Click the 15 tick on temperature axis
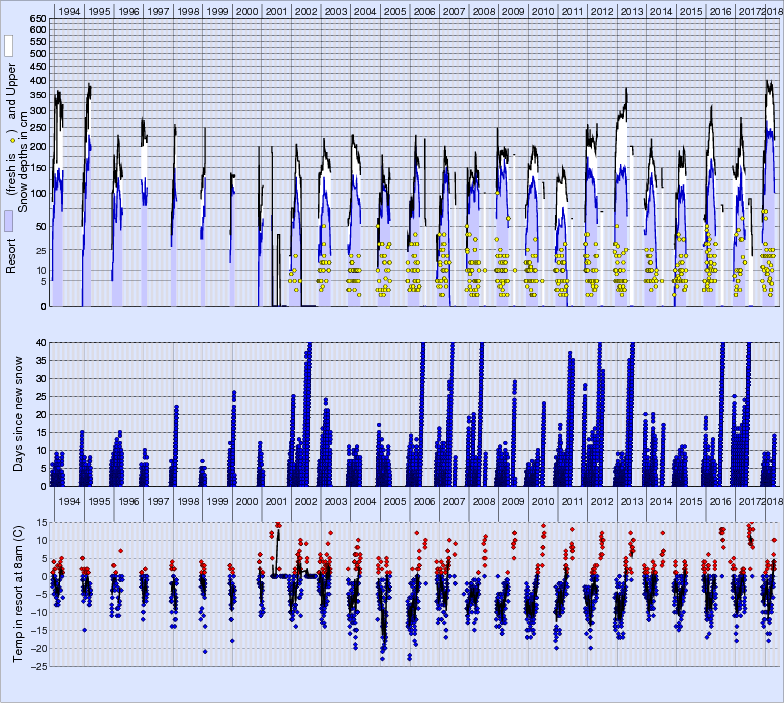784x703 pixels. click(x=41, y=522)
